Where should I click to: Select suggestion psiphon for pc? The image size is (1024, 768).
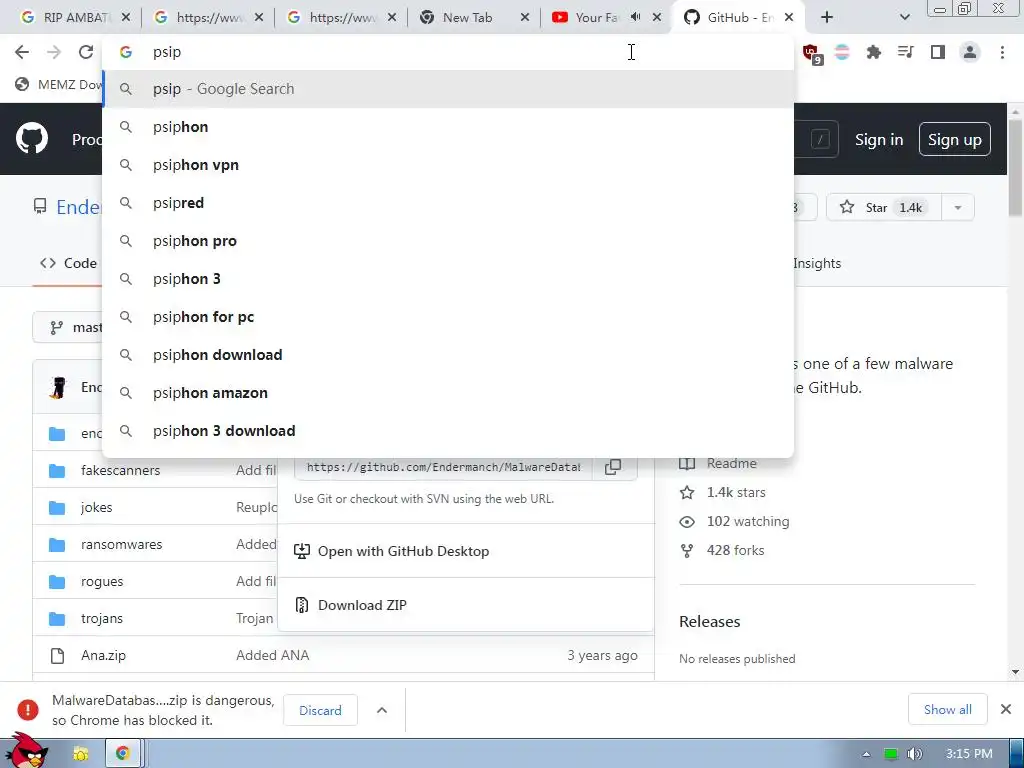pyautogui.click(x=448, y=317)
